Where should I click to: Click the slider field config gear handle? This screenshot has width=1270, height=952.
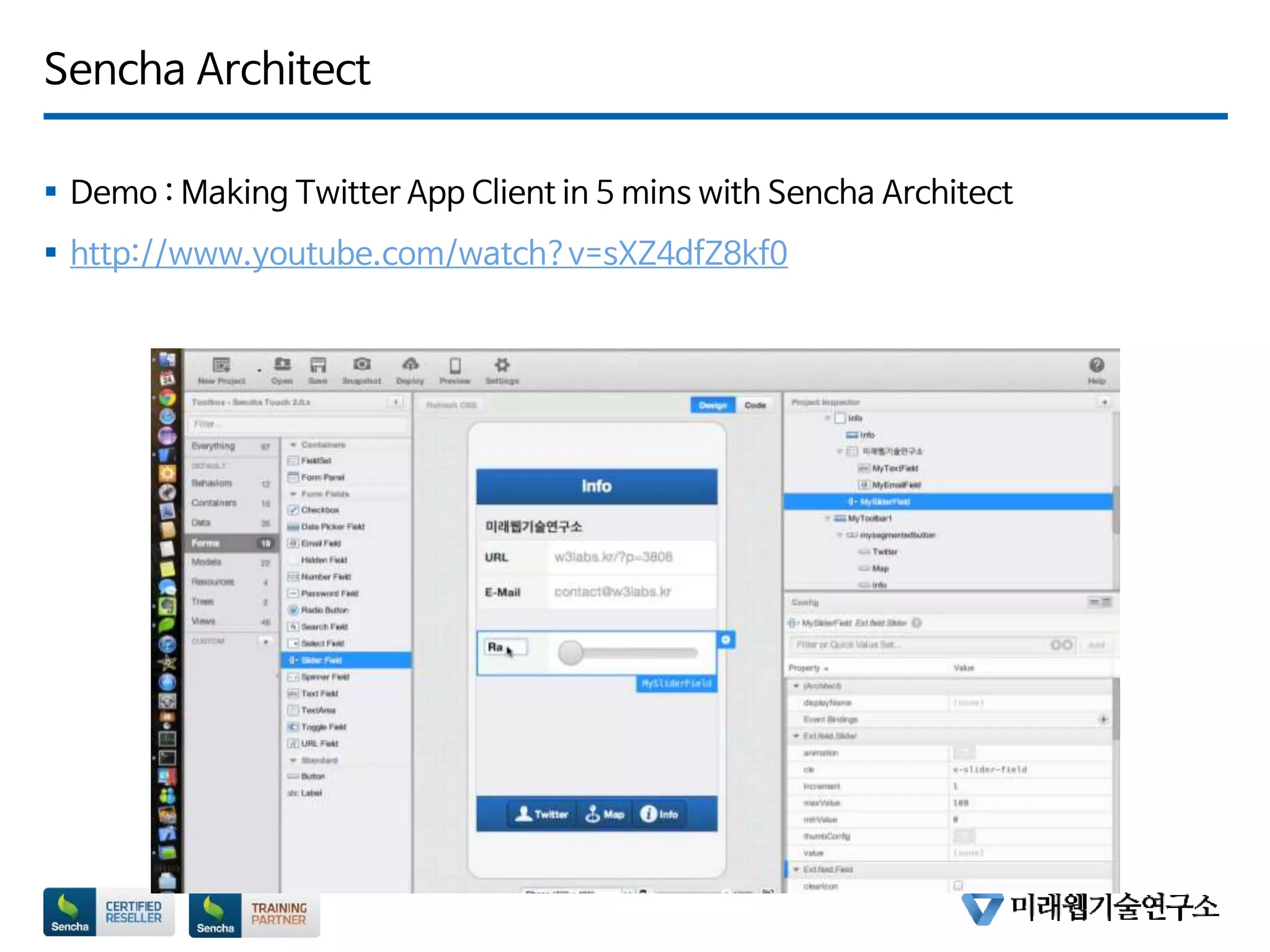[x=726, y=640]
